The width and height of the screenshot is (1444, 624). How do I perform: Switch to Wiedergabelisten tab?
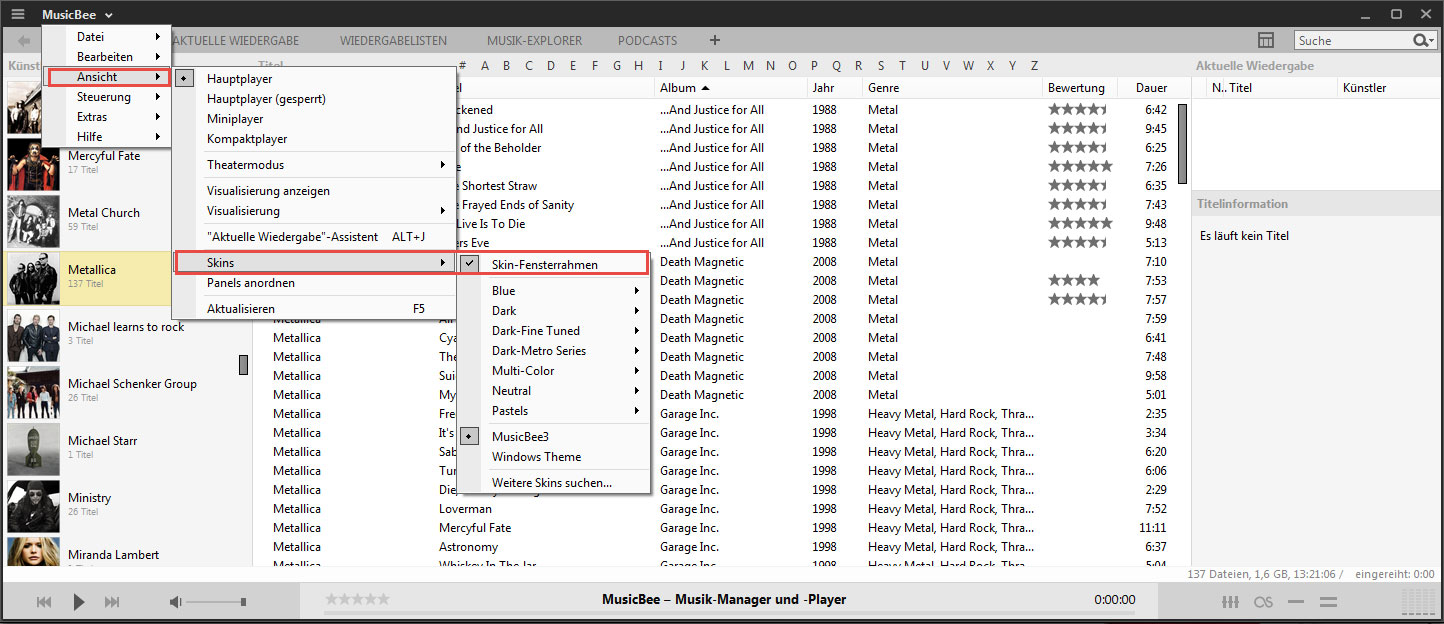(x=393, y=41)
